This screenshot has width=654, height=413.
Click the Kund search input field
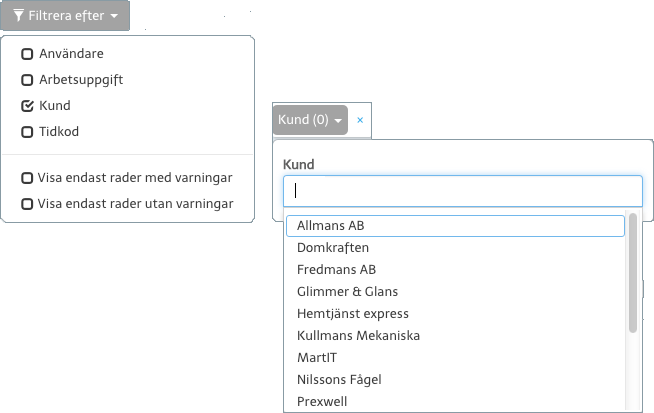pos(462,191)
